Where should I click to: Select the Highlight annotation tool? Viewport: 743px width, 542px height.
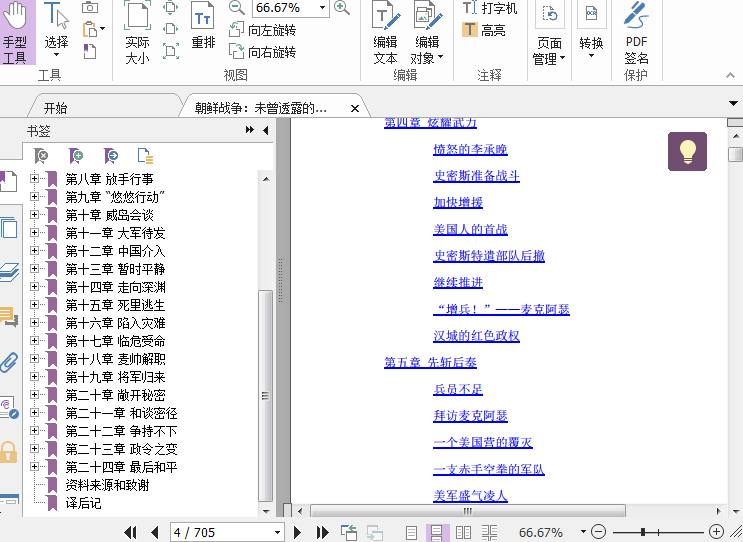[x=483, y=30]
